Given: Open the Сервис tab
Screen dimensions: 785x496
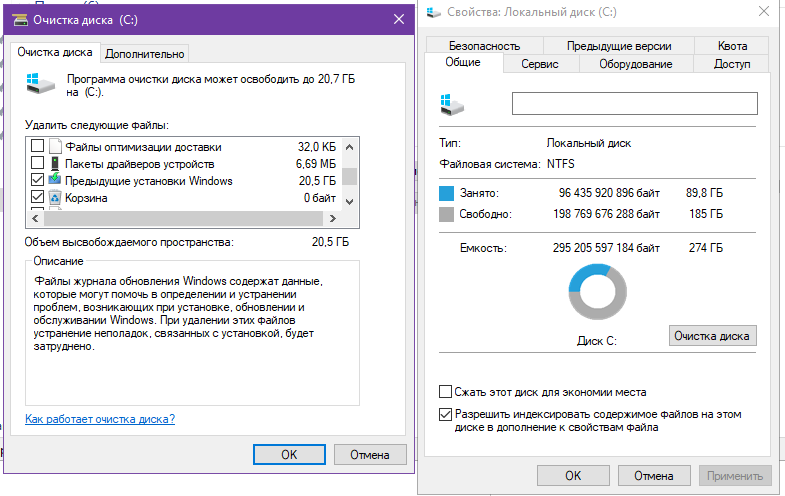Looking at the screenshot, I should coord(540,64).
